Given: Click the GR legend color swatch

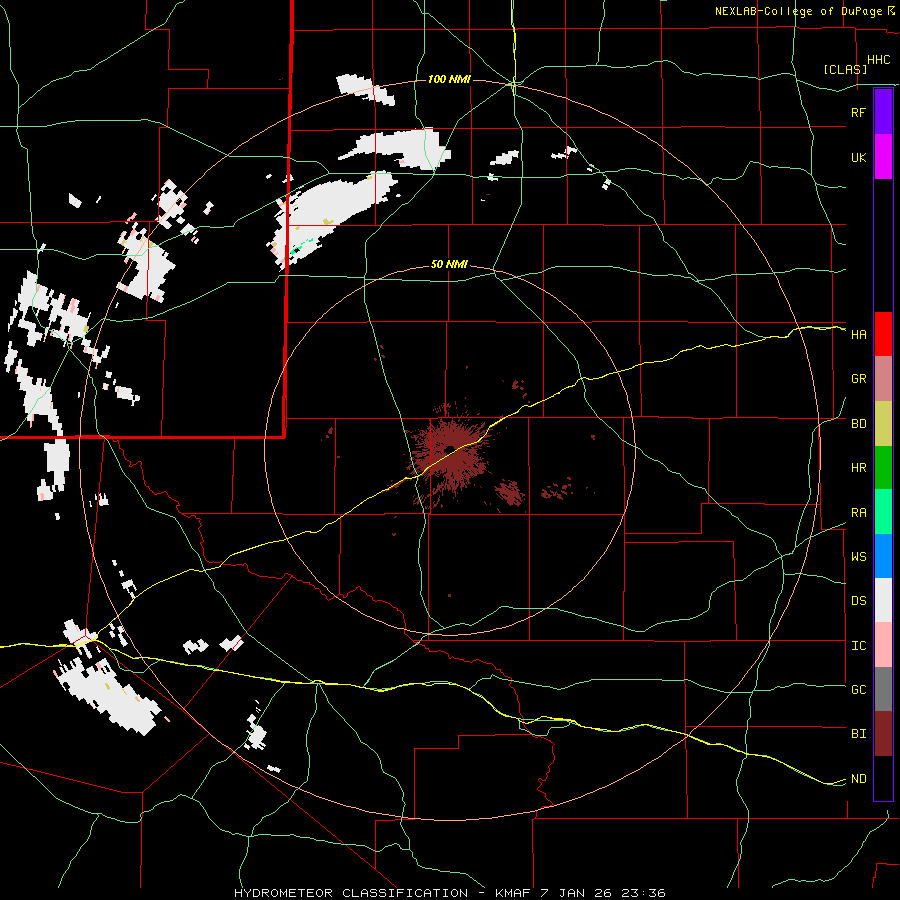Looking at the screenshot, I should pos(883,378).
